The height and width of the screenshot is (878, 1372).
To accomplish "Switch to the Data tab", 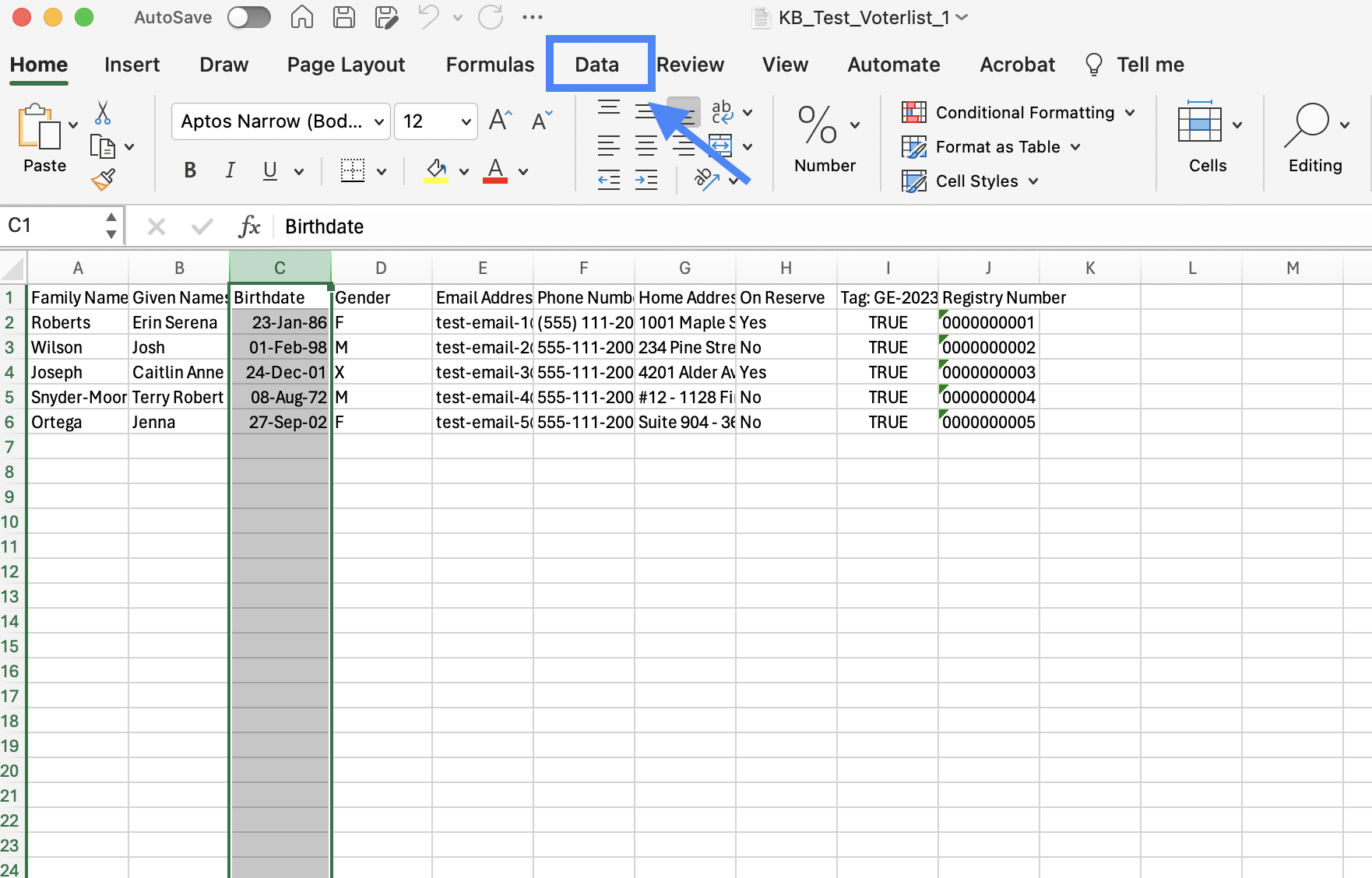I will tap(596, 65).
